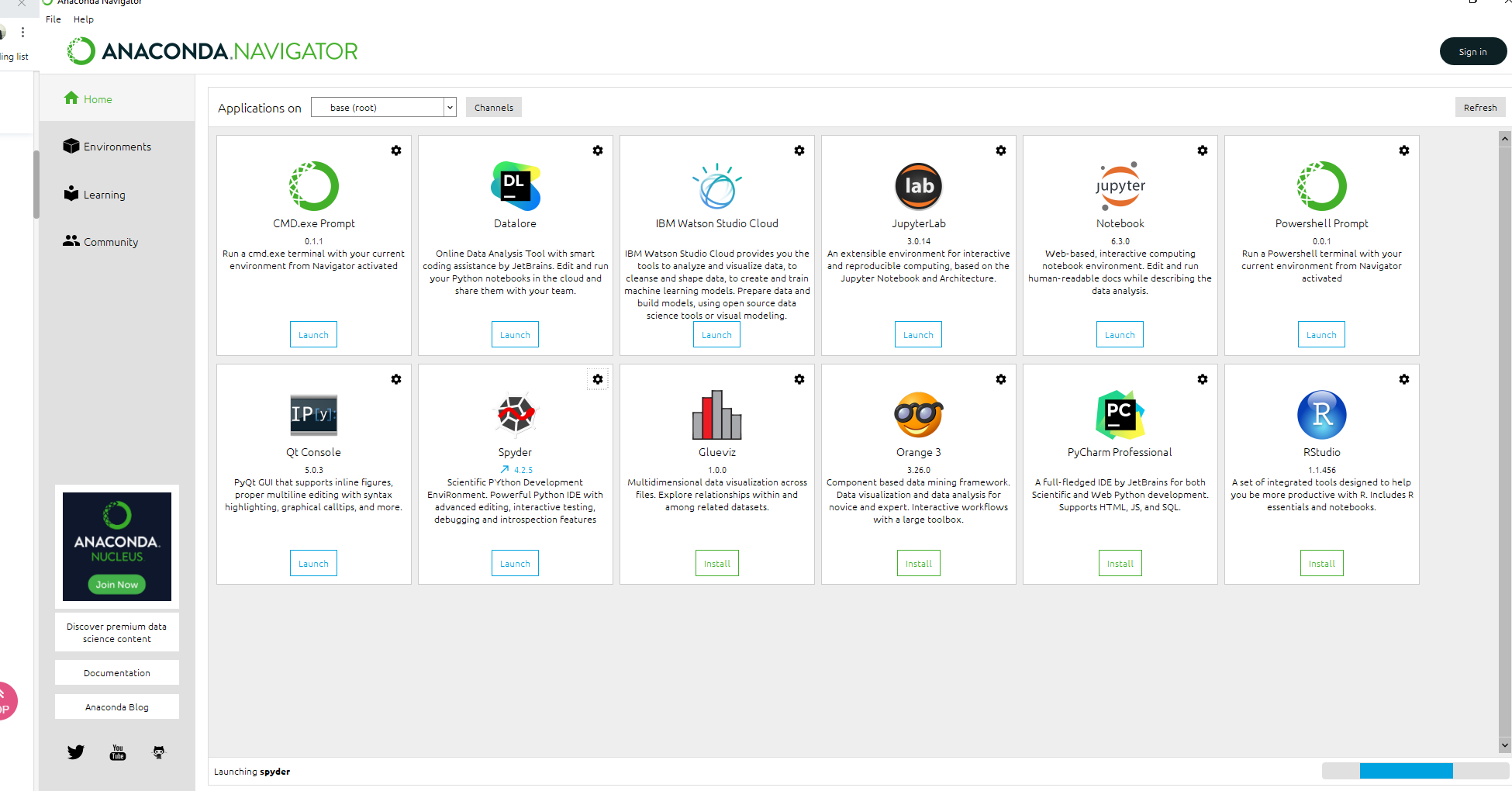Open settings gear on CMD.exe Prompt card
1512x791 pixels.
pyautogui.click(x=396, y=150)
